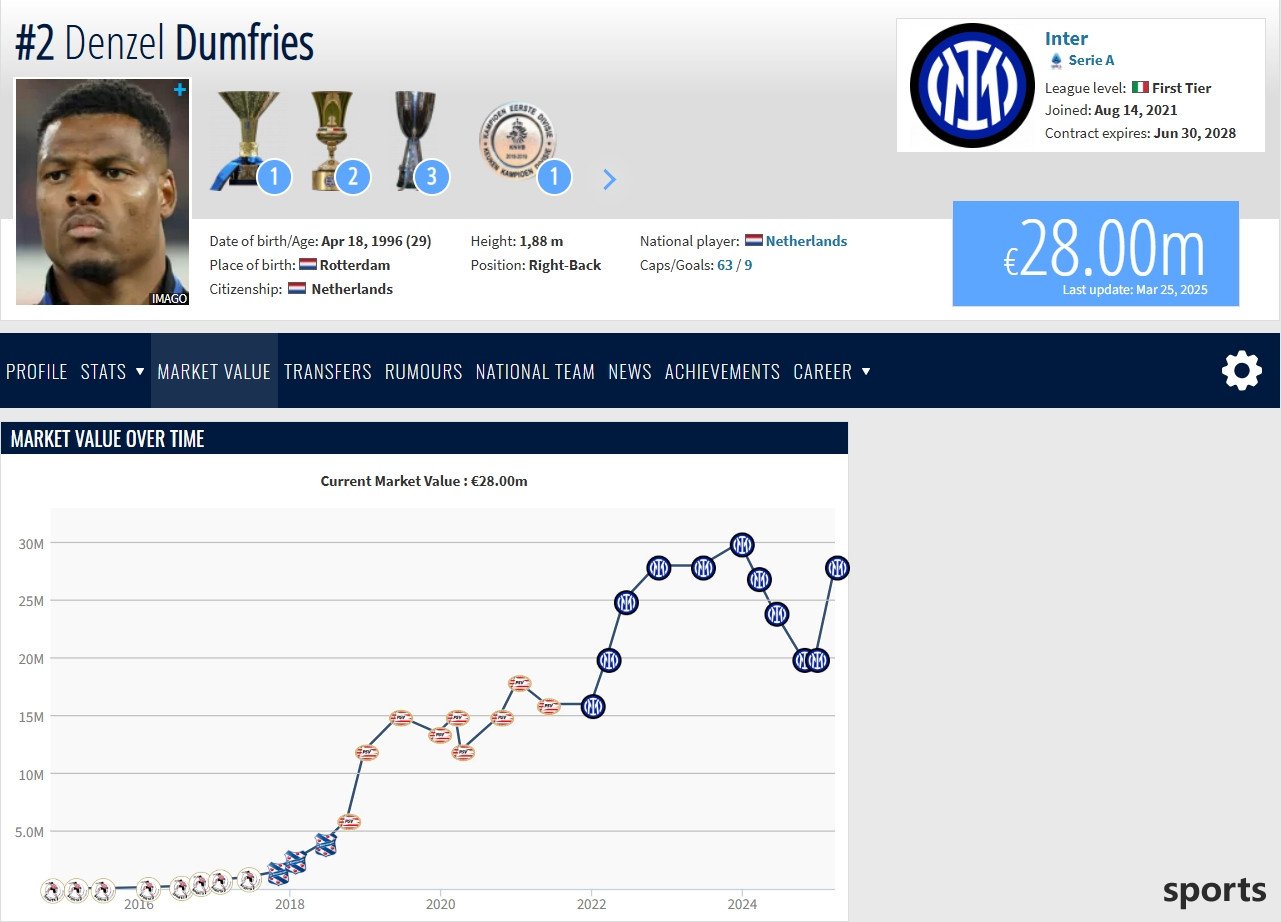Click the Eerste Divisie champion medal icon

[x=518, y=141]
